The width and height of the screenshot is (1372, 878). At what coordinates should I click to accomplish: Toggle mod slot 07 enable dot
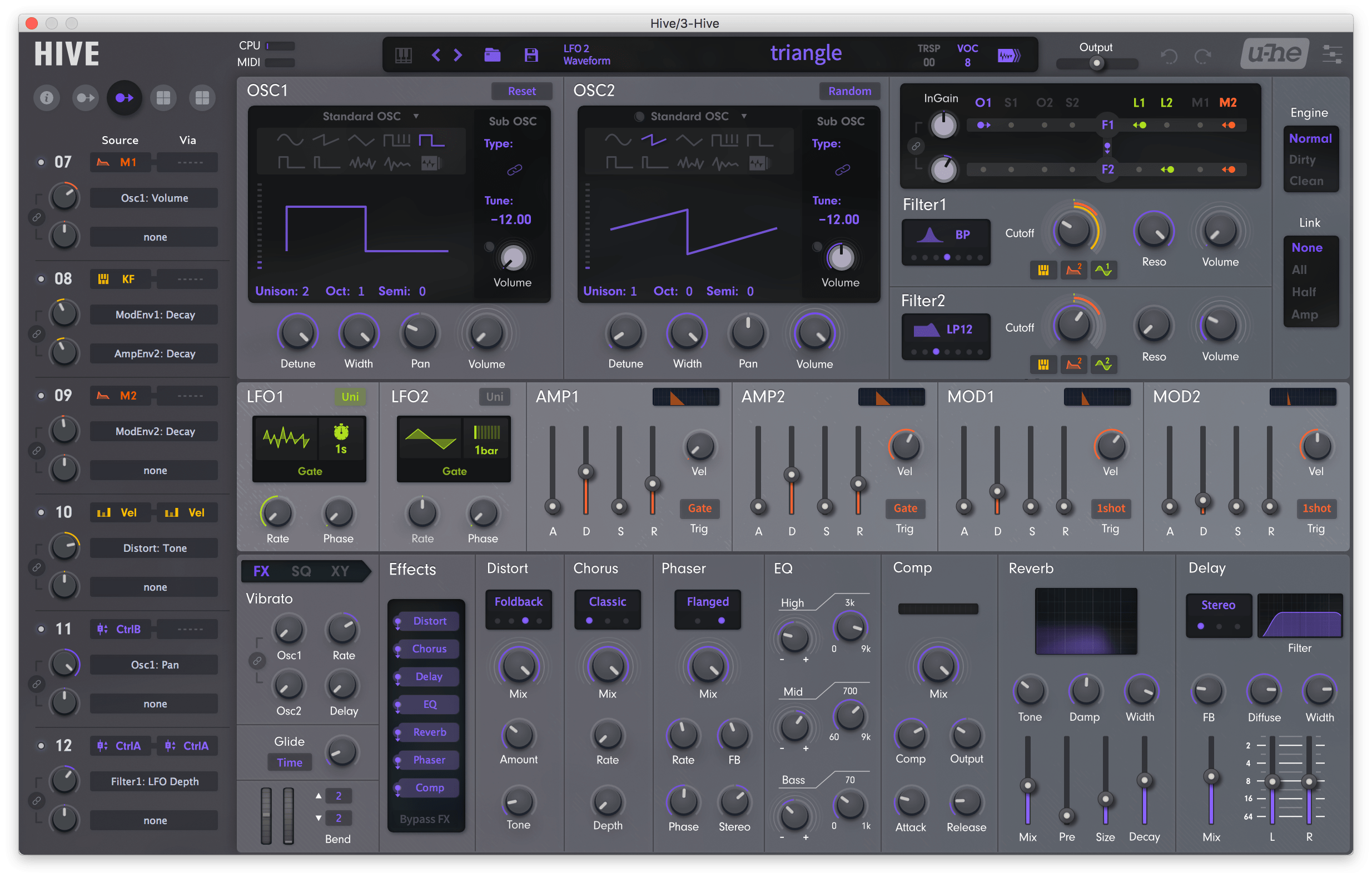click(x=41, y=162)
